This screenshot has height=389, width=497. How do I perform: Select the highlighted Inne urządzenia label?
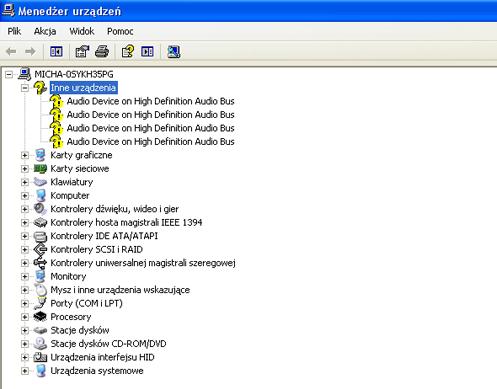coord(83,88)
